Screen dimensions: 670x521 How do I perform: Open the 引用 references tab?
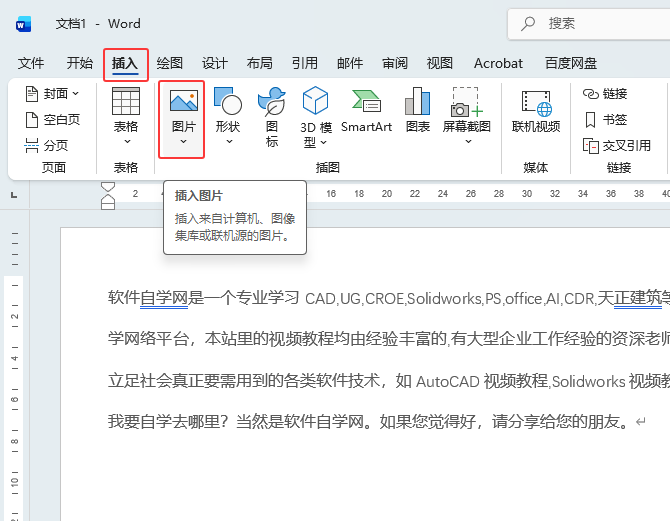(305, 63)
